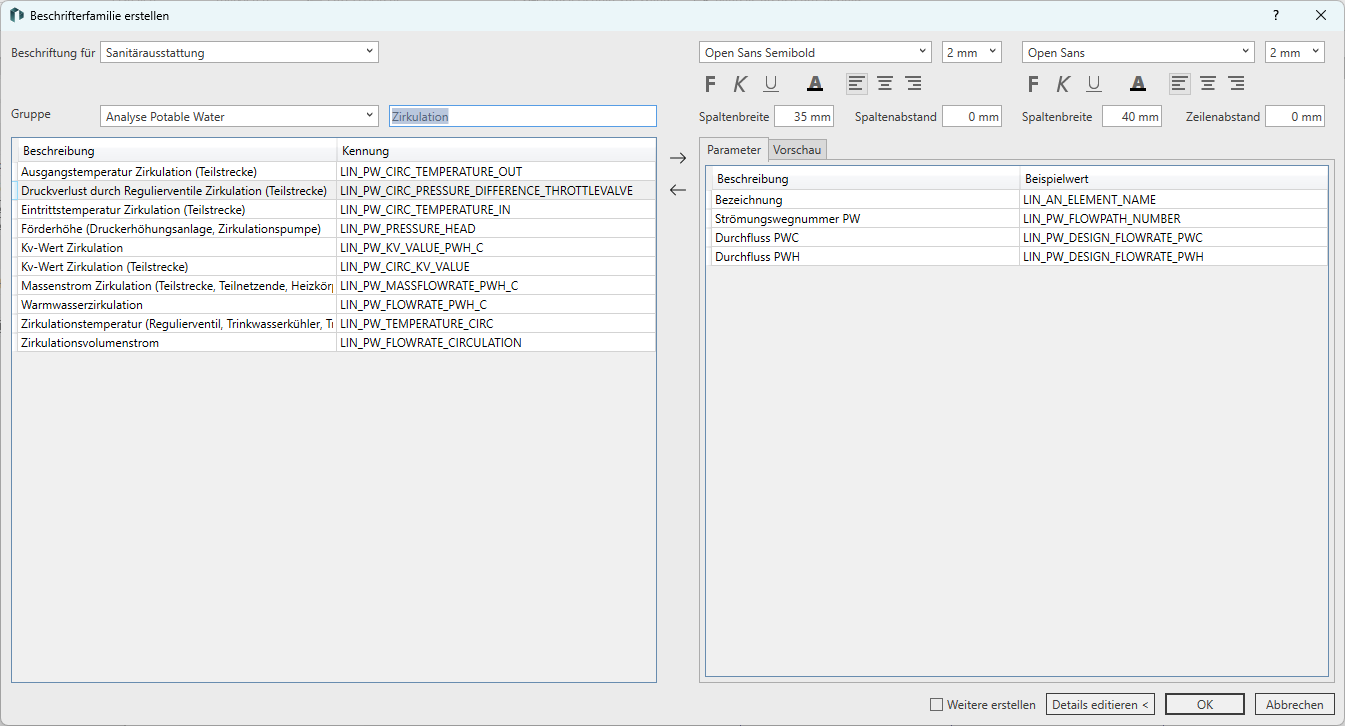Click left arrow to remove parameter
Screen dimensions: 1345x726
(x=678, y=190)
